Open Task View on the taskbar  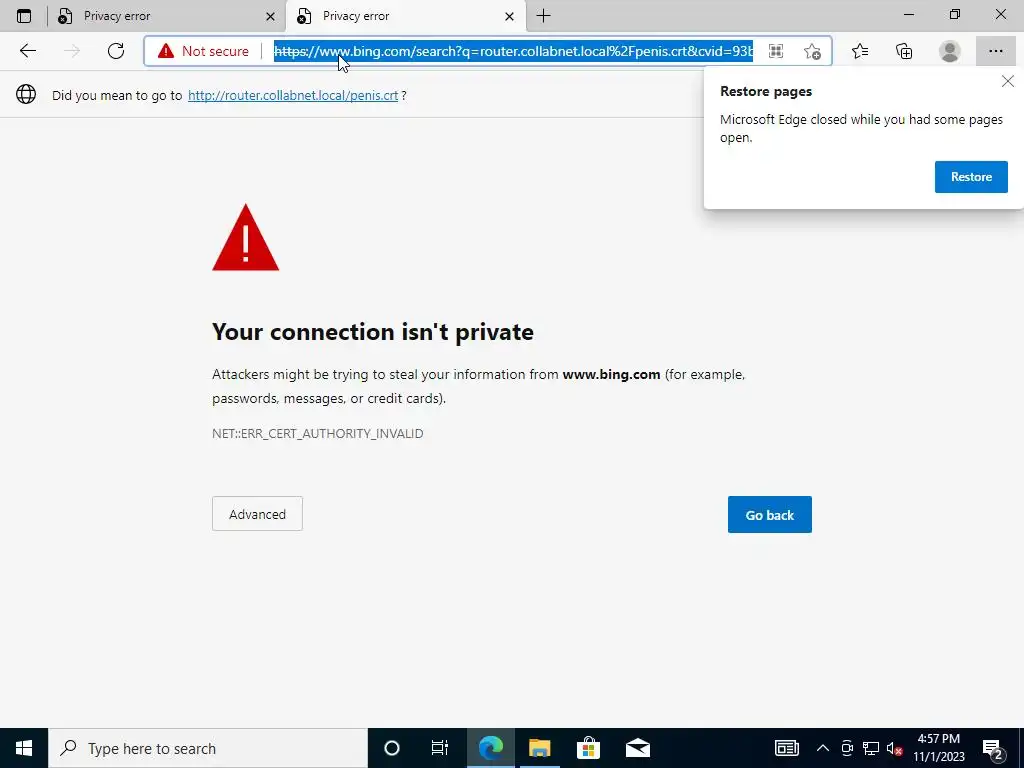(440, 748)
